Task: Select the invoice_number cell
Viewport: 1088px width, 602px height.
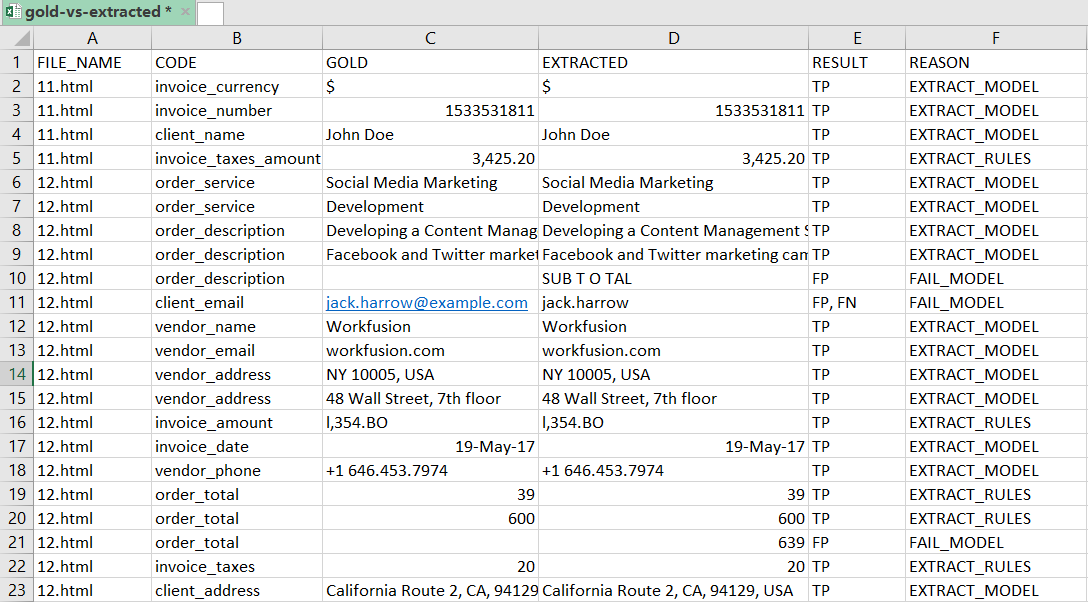Action: 237,110
